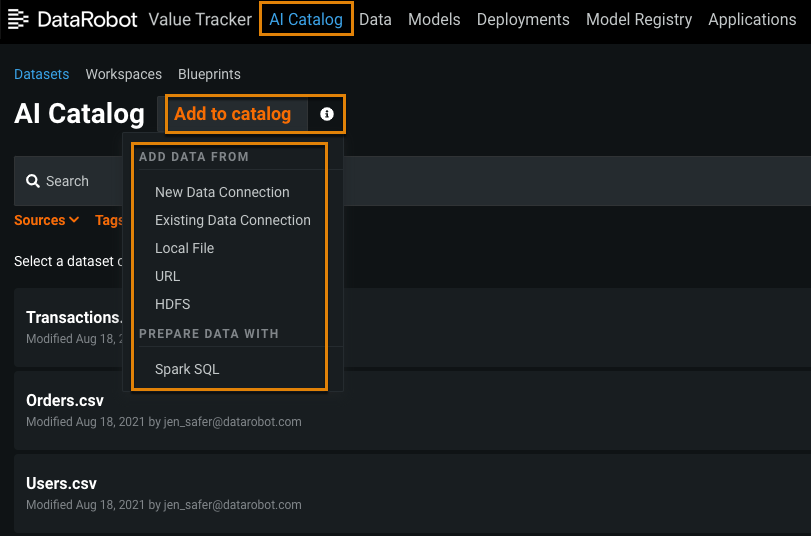
Task: Open the Orders.csv dataset
Action: [x=65, y=401]
